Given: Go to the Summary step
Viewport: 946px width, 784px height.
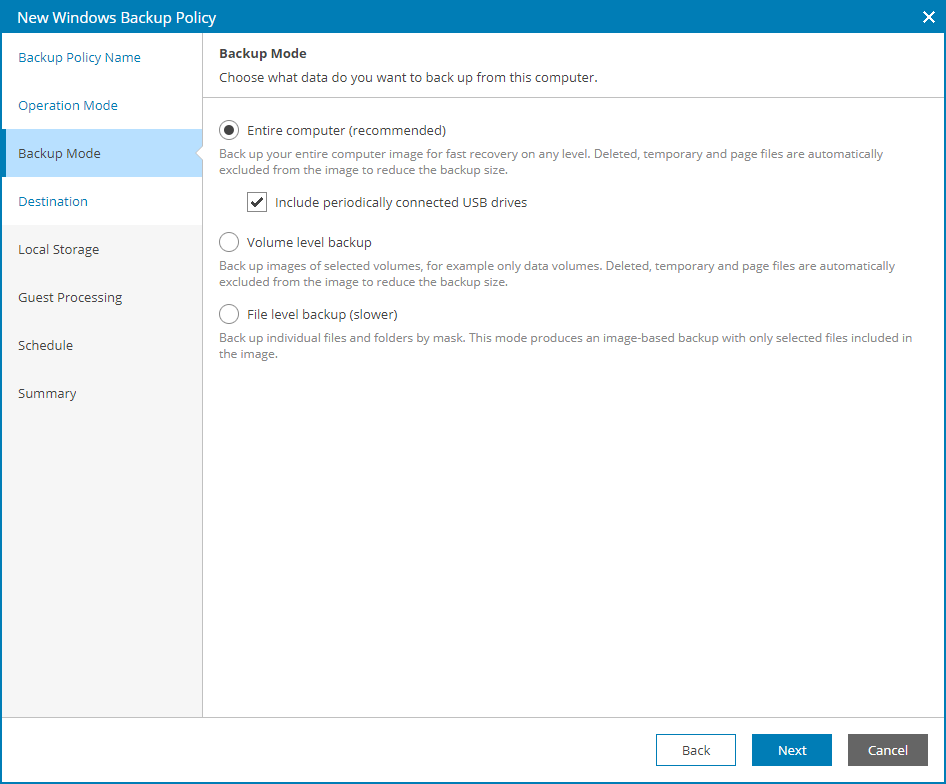Looking at the screenshot, I should [x=47, y=394].
